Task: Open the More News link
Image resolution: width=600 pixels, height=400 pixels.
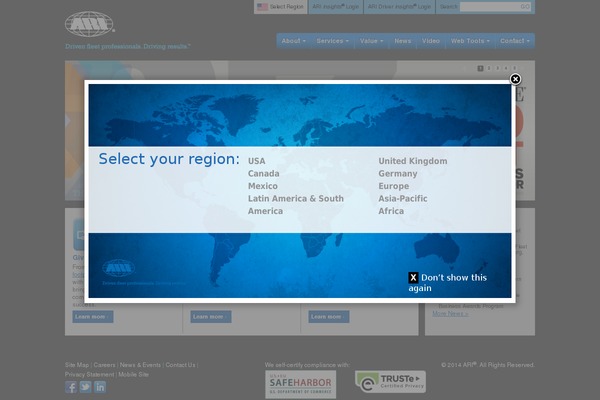Action: pyautogui.click(x=450, y=313)
